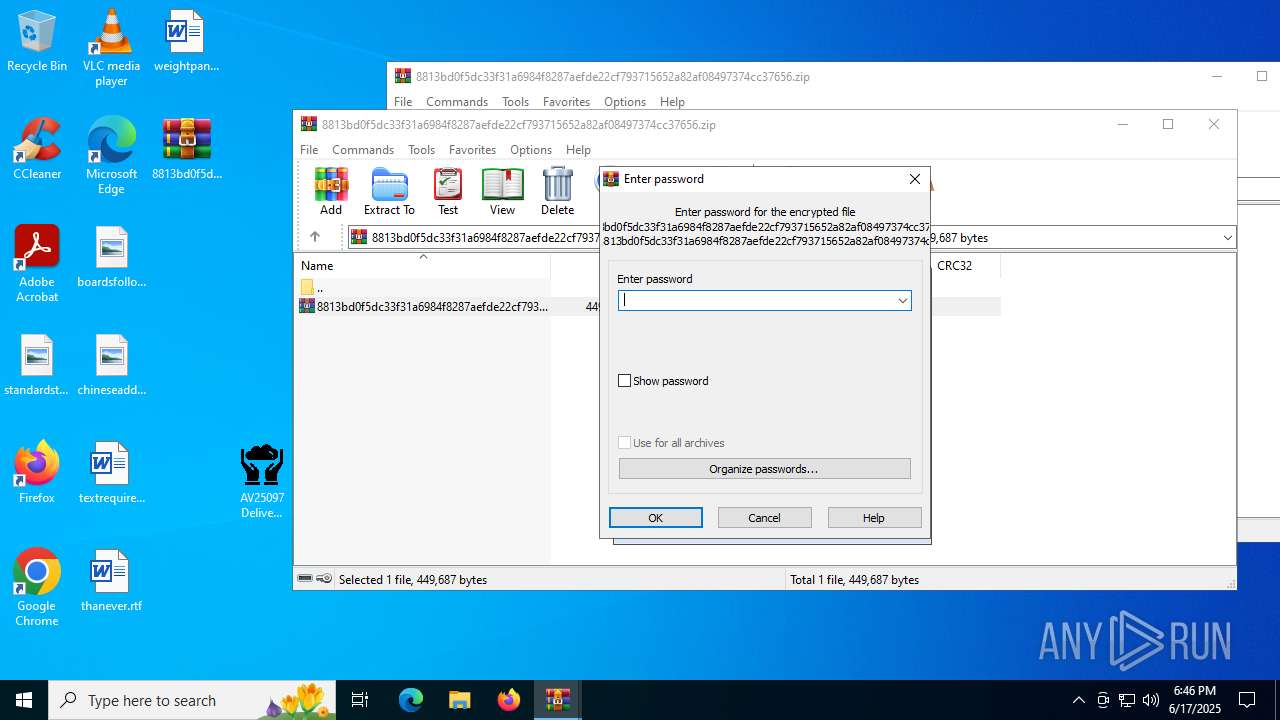
Task: Open Commands menu in background WinRAR window
Action: [457, 102]
